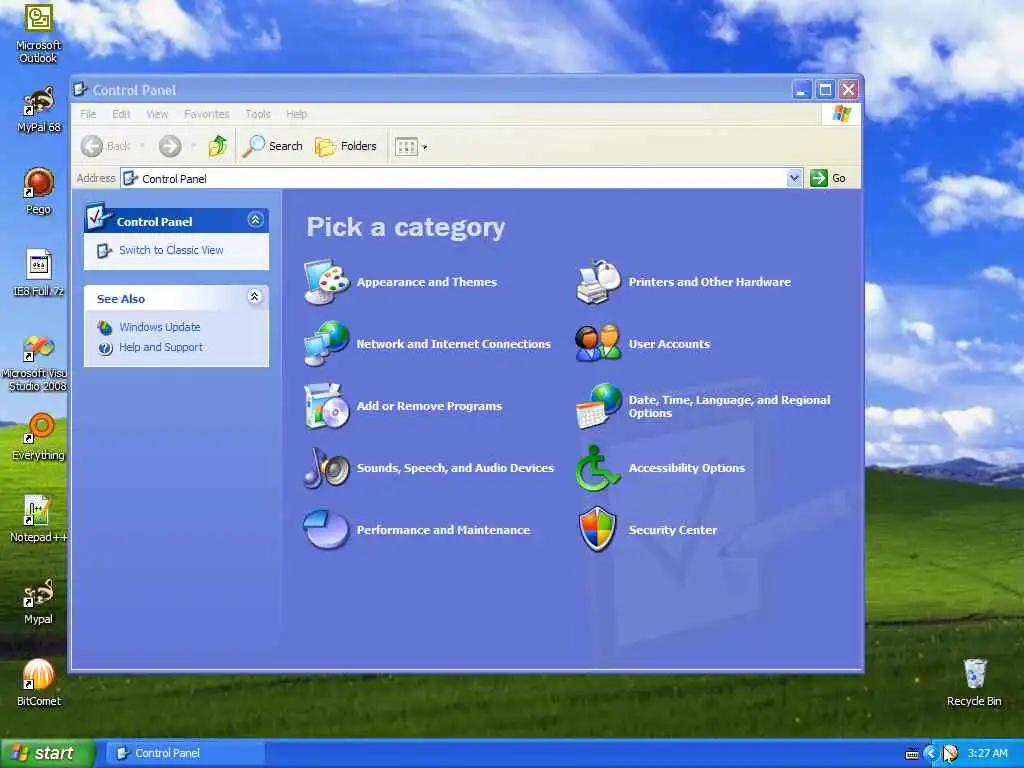The width and height of the screenshot is (1024, 768).
Task: Click the Network and Internet Connections globe icon
Action: click(327, 344)
